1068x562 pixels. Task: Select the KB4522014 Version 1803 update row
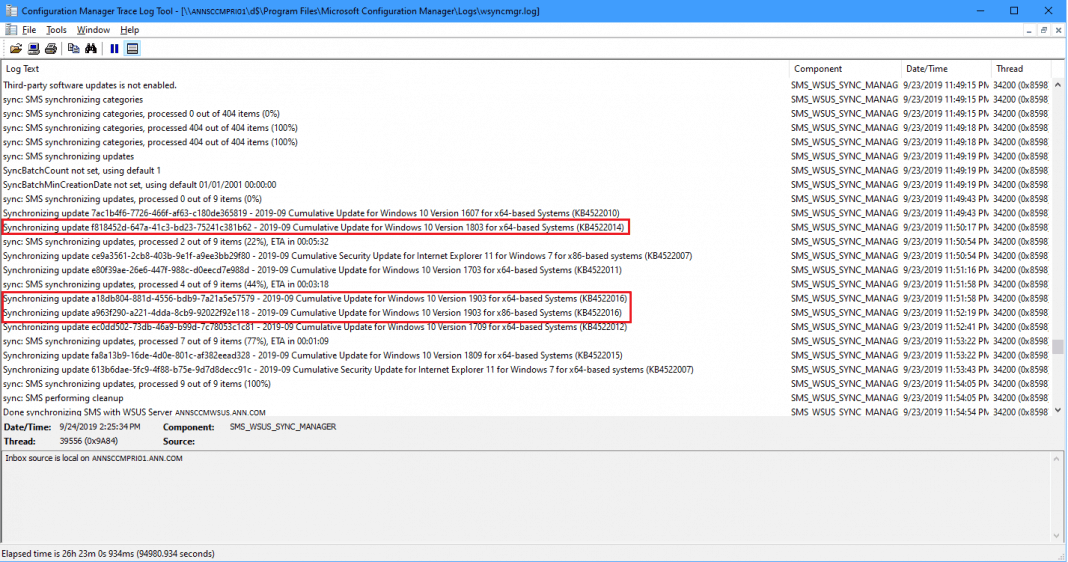(x=525, y=228)
